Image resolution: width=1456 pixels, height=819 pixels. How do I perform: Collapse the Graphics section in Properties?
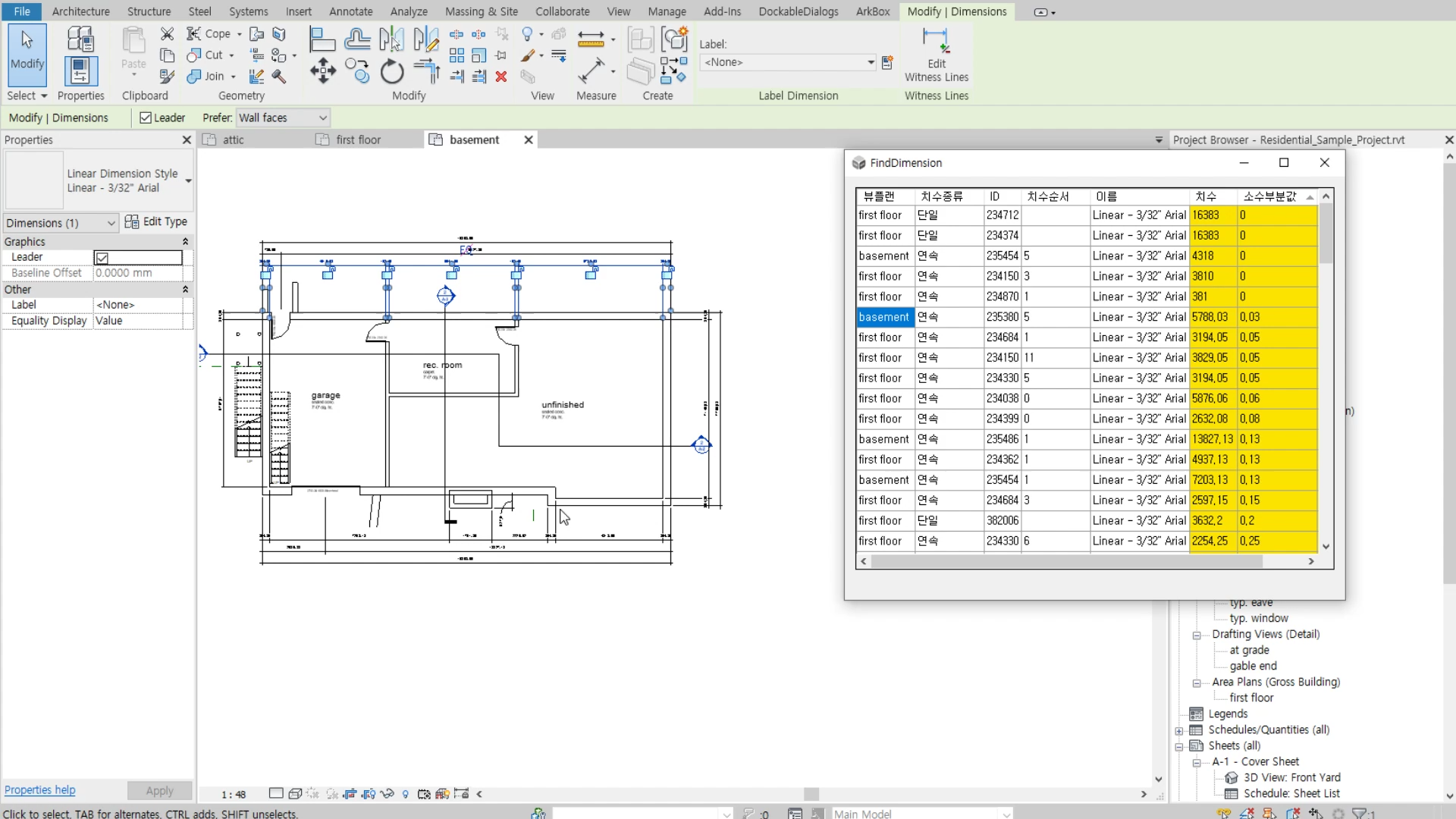point(185,241)
